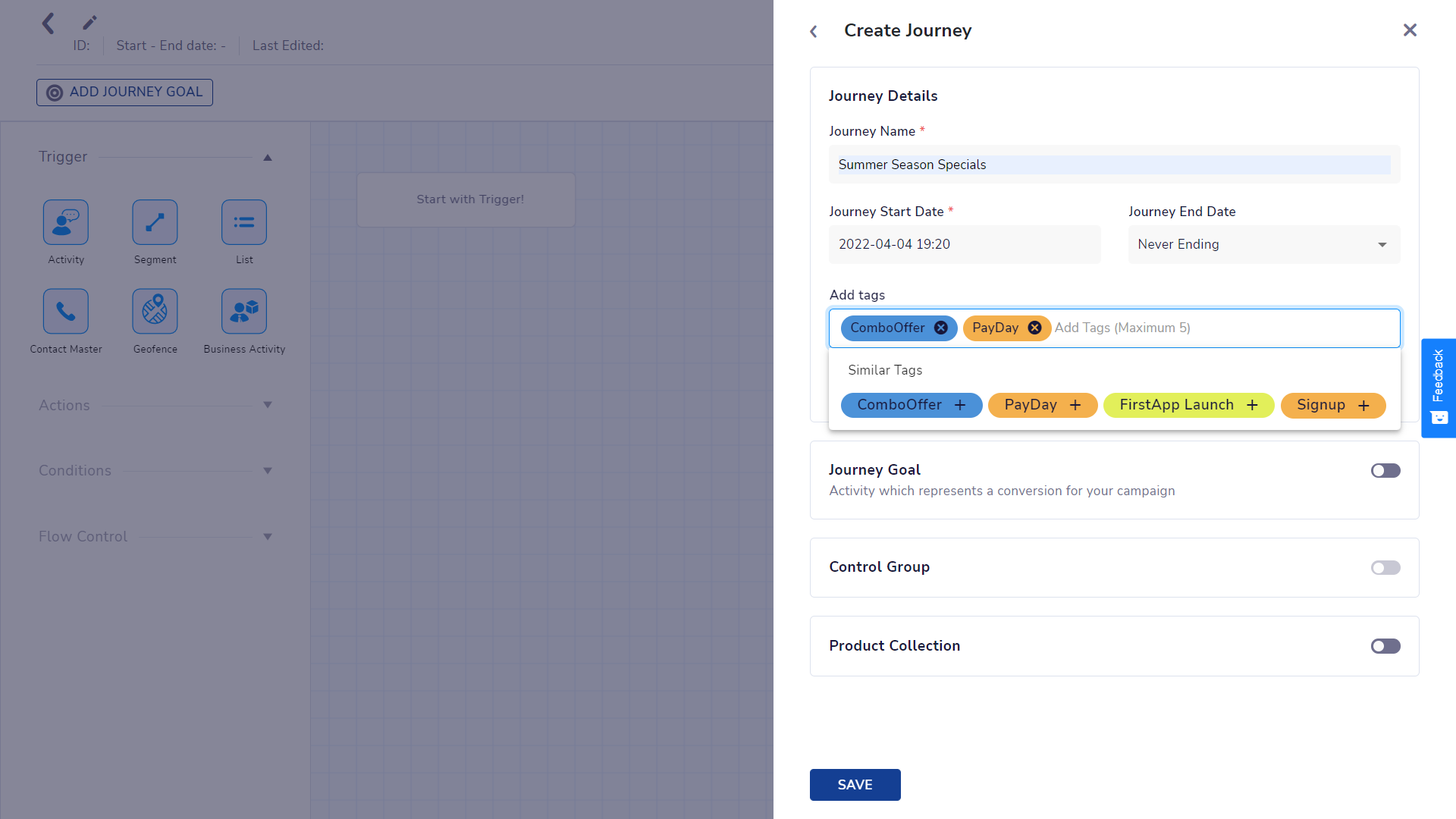1456x819 pixels.
Task: Enable the Control Group toggle
Action: [x=1385, y=568]
